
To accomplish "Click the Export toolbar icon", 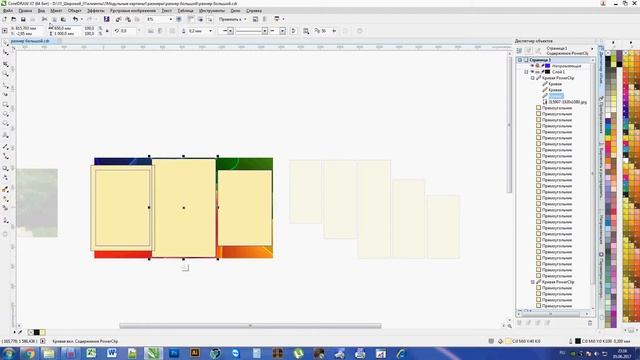I will (128, 19).
